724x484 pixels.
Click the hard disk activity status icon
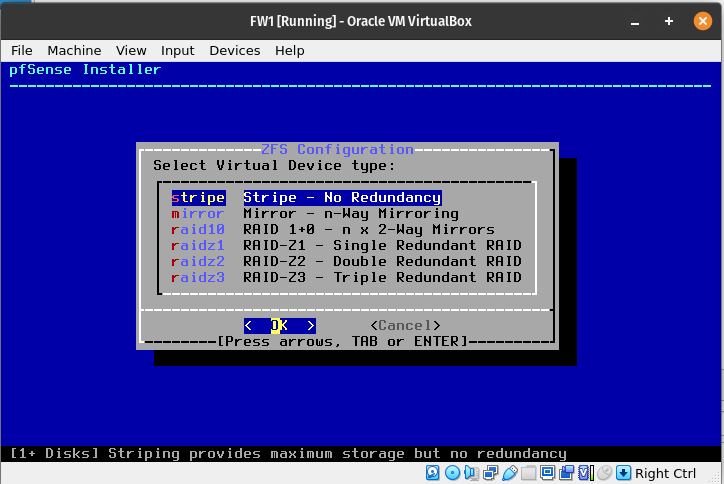click(433, 473)
